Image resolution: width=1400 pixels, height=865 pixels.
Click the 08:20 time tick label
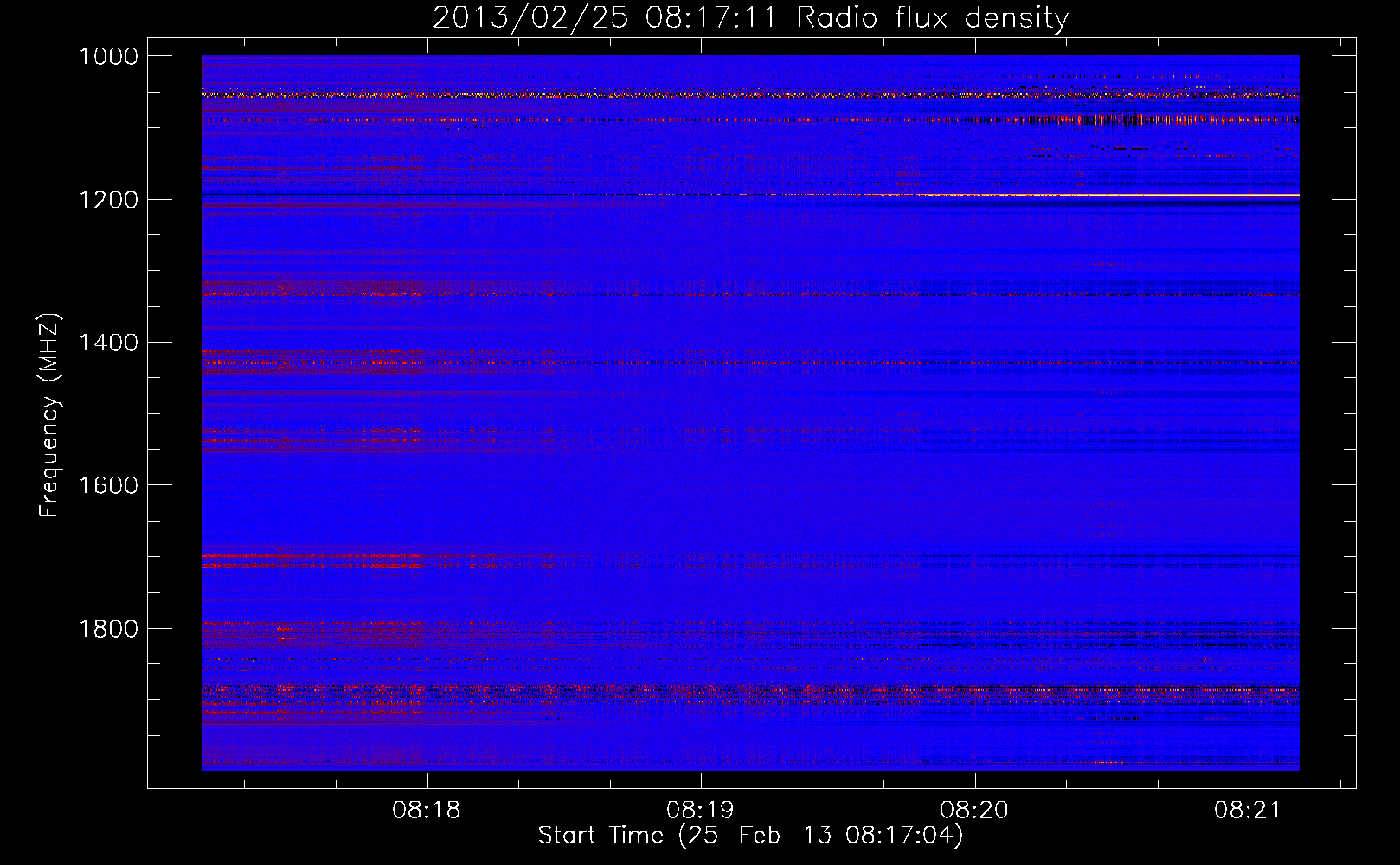(974, 810)
